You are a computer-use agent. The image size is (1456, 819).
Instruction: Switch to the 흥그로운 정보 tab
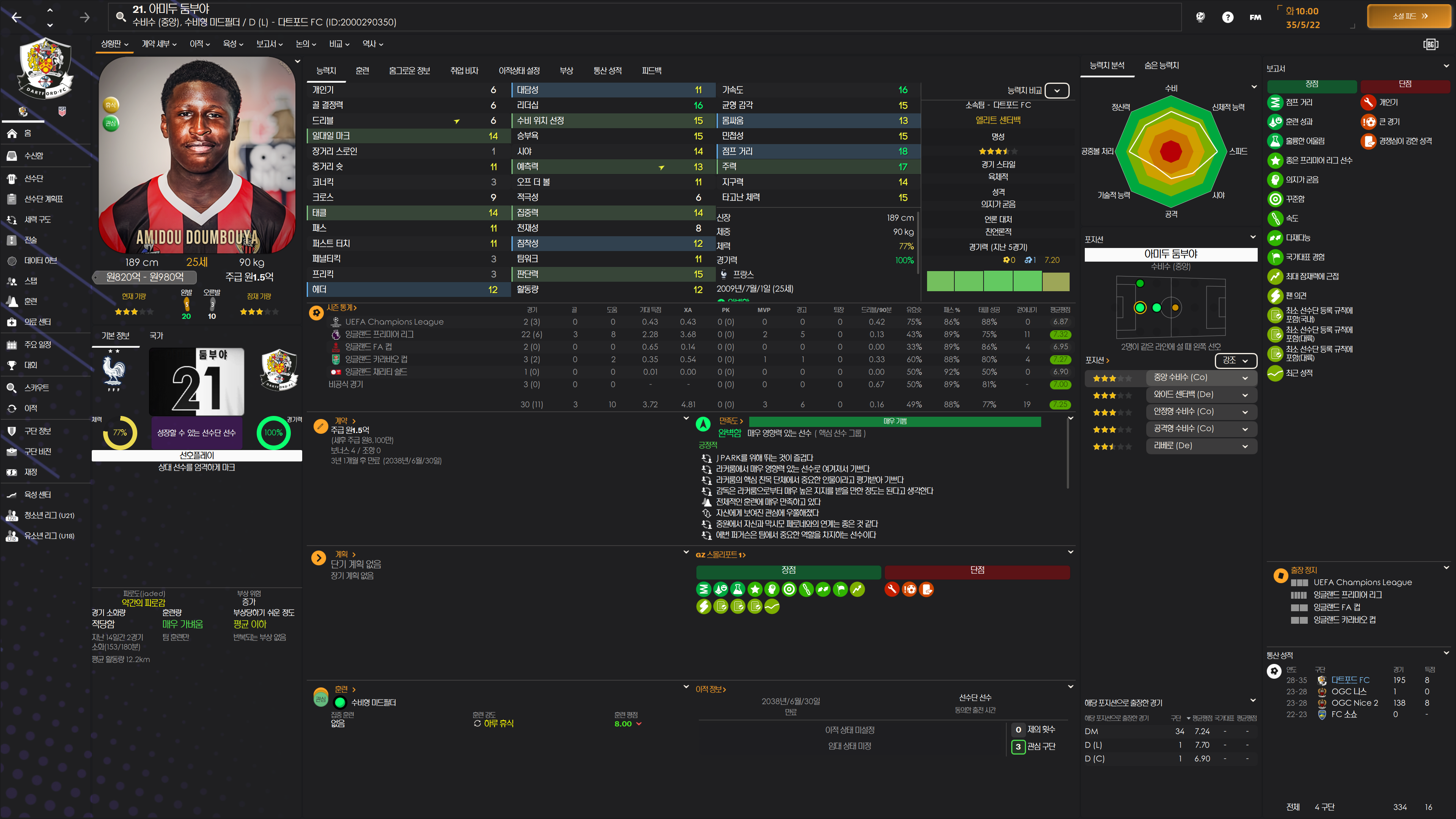410,71
